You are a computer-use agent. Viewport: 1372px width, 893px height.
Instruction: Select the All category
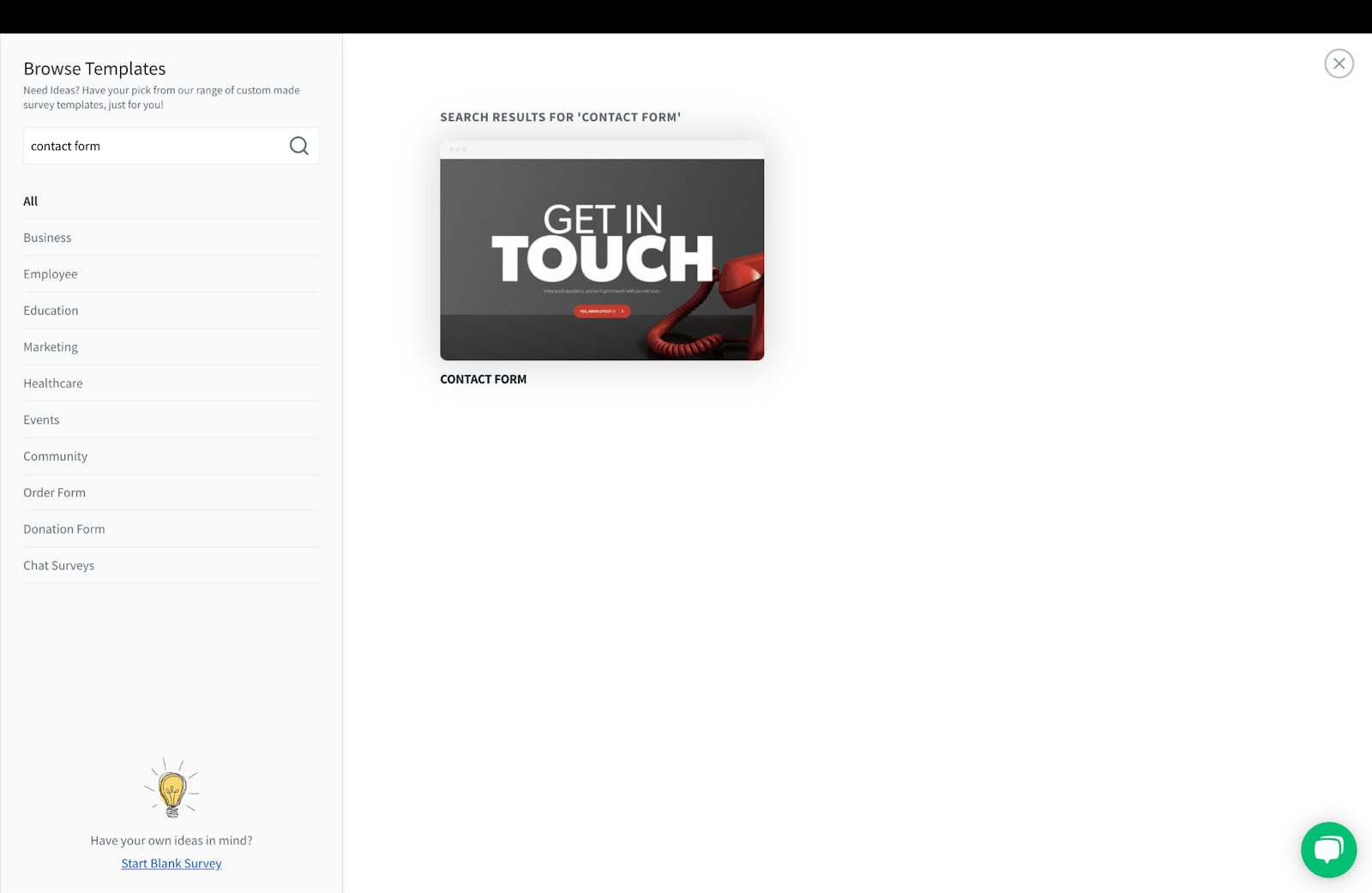coord(171,202)
